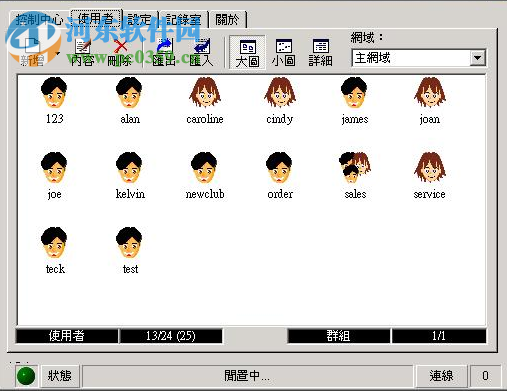Select the user icon cindy
The image size is (507, 391).
(280, 93)
